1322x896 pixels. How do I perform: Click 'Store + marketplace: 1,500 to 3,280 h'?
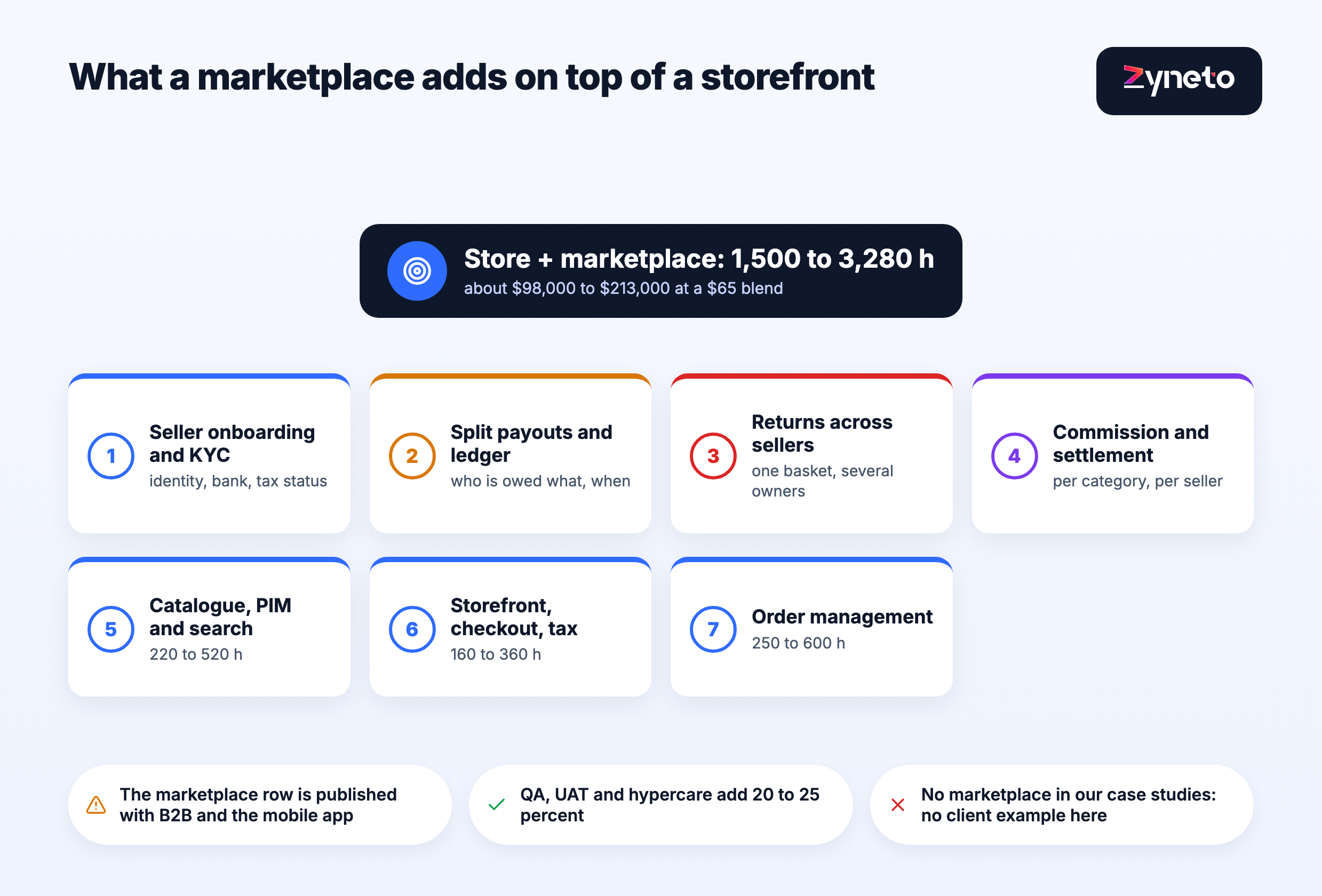pos(699,259)
